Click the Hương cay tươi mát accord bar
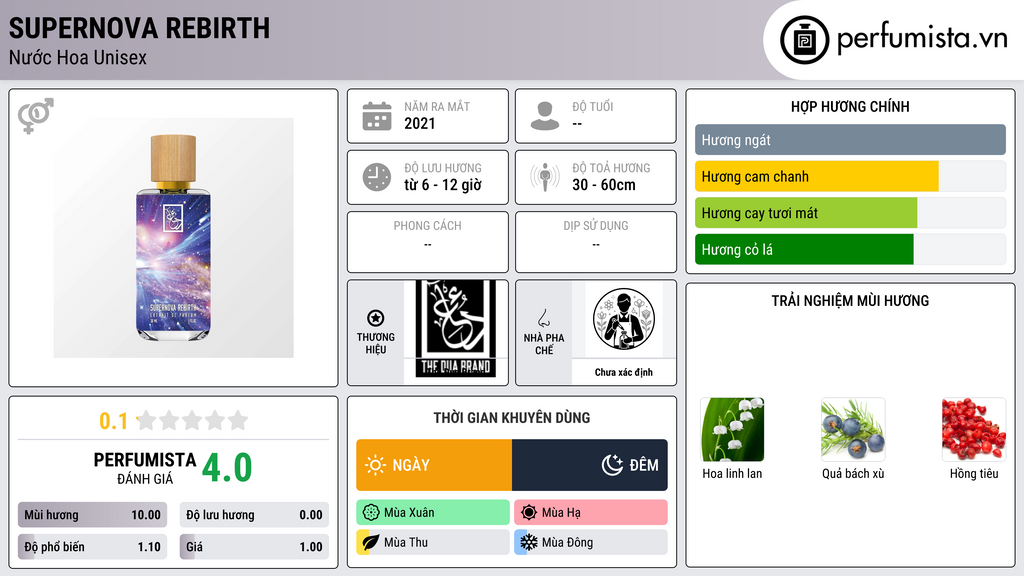 click(x=806, y=213)
